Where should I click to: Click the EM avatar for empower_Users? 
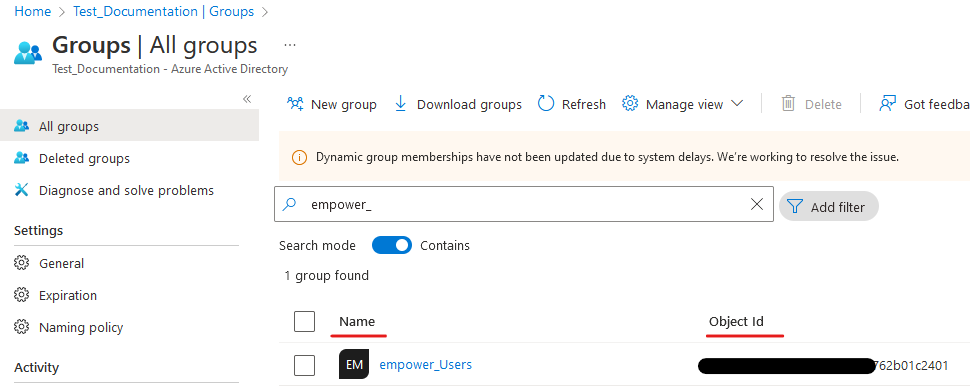pyautogui.click(x=354, y=365)
